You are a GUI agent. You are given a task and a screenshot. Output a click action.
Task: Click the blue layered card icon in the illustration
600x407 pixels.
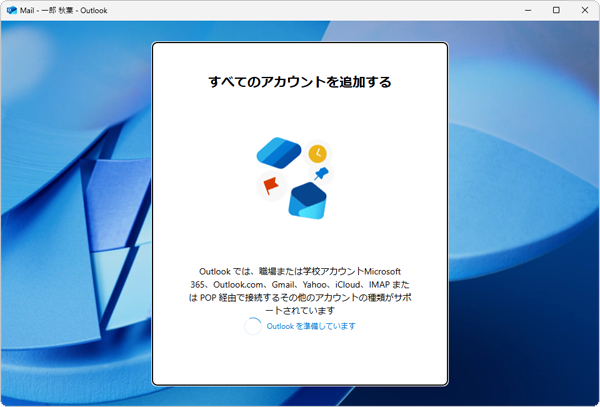pyautogui.click(x=279, y=153)
